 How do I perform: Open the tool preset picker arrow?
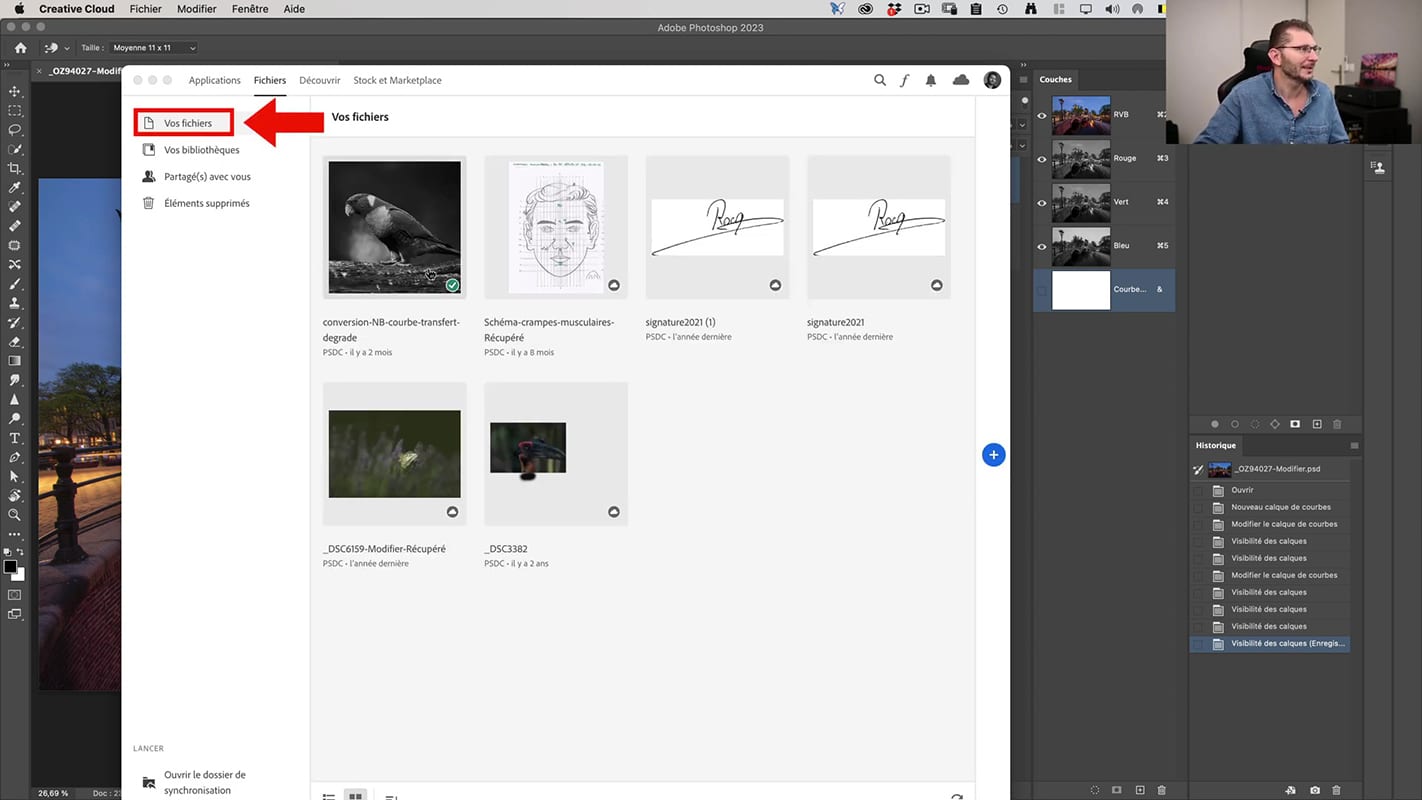[x=67, y=48]
